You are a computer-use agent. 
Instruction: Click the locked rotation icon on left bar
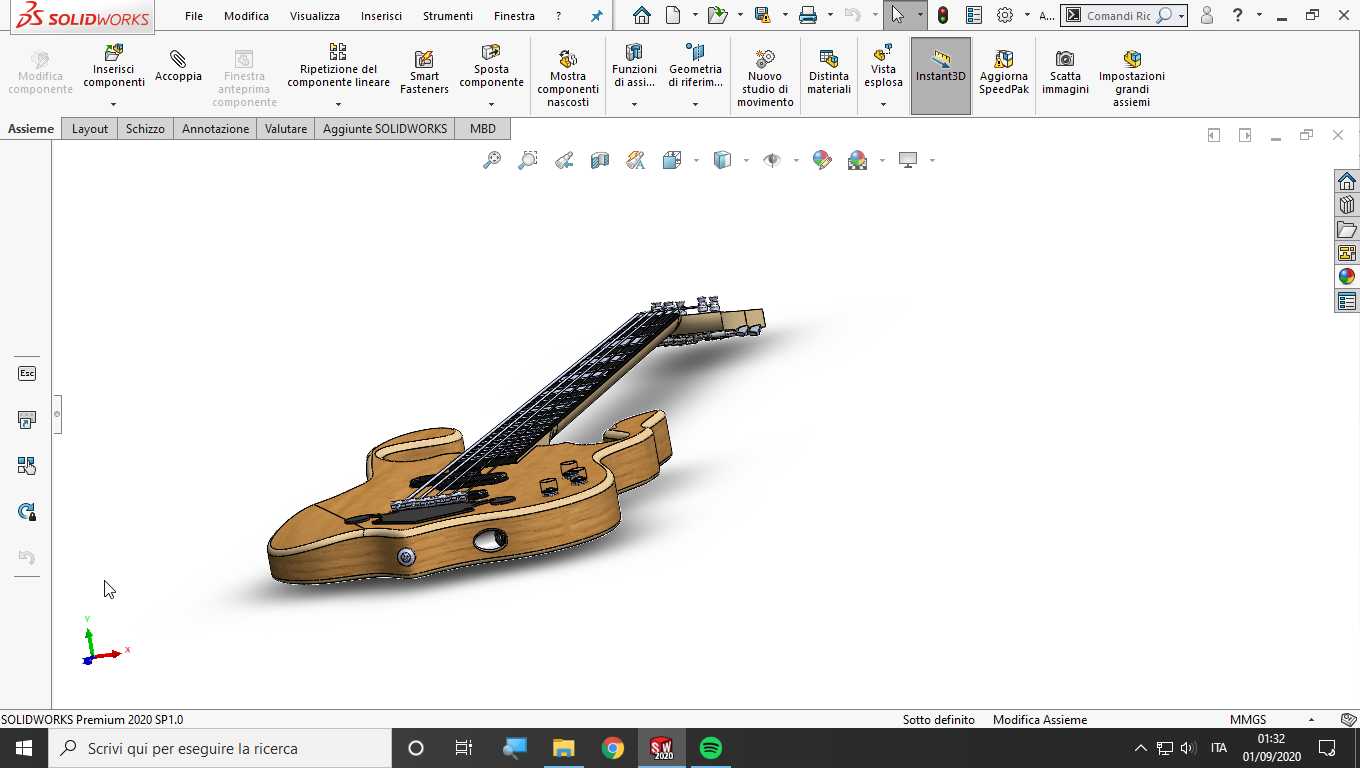(x=27, y=511)
